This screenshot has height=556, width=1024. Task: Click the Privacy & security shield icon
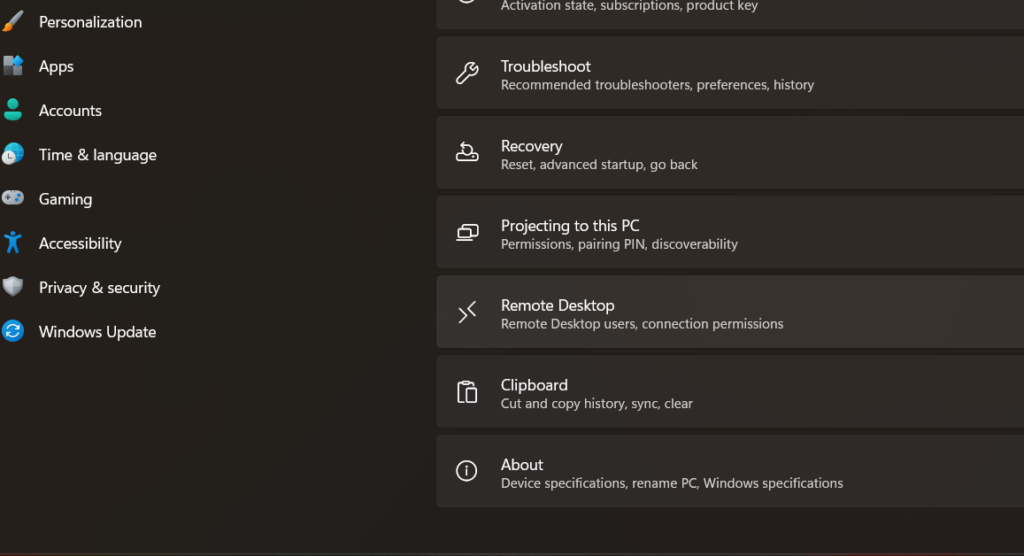pyautogui.click(x=13, y=288)
